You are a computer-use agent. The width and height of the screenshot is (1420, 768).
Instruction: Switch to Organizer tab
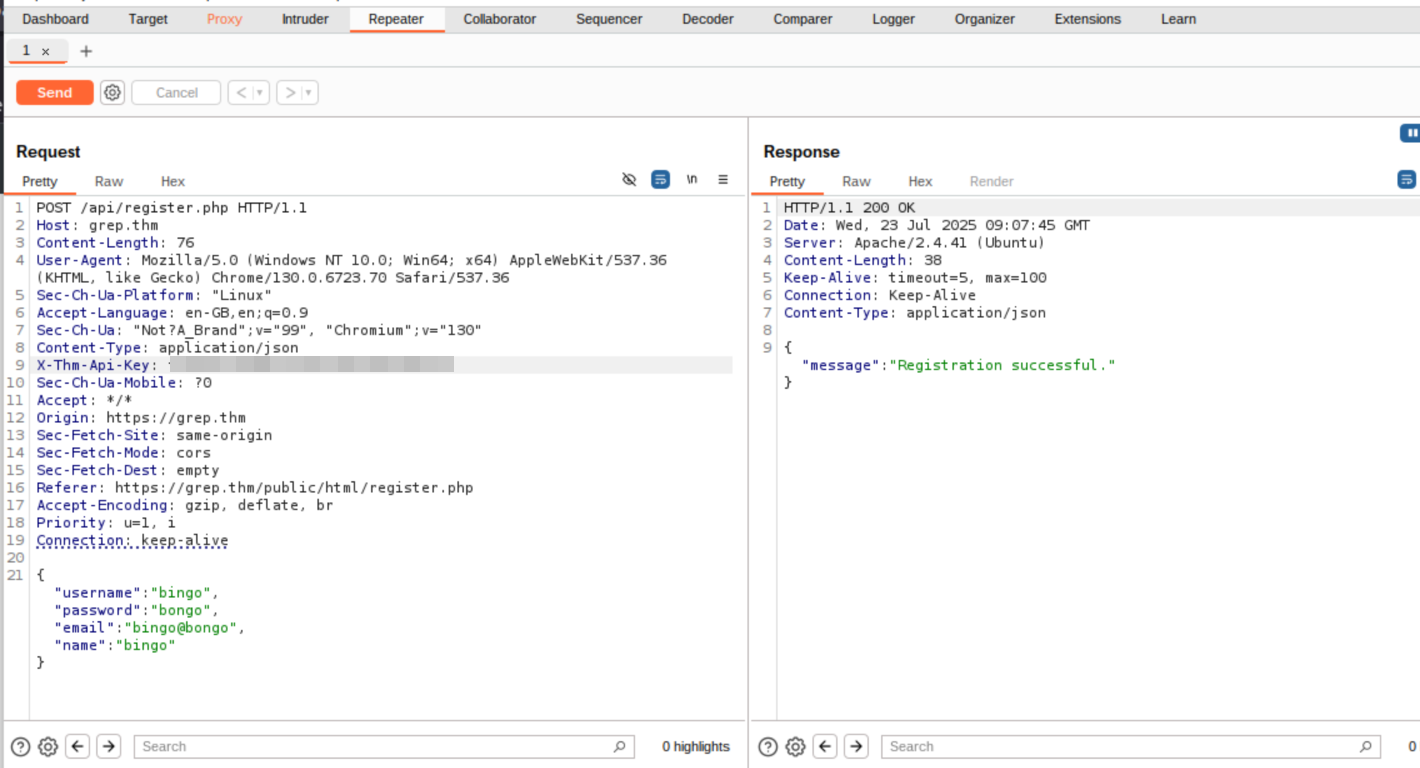(985, 19)
